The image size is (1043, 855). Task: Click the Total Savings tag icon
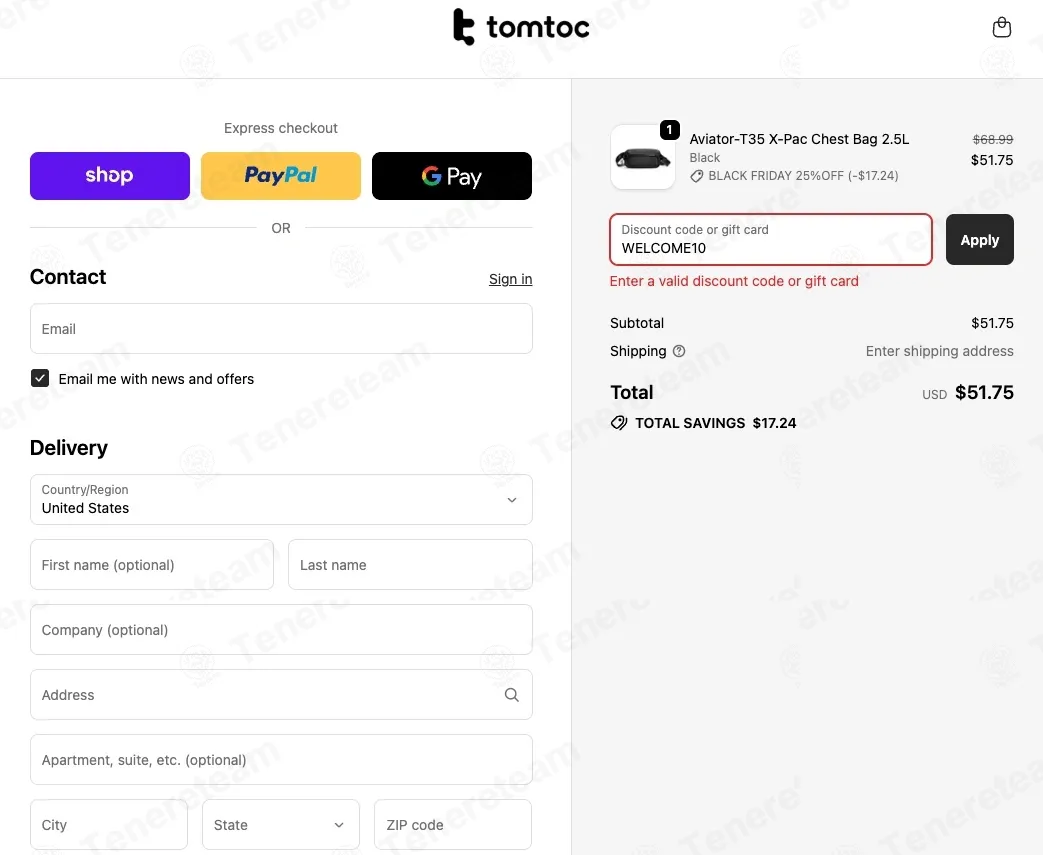[619, 423]
